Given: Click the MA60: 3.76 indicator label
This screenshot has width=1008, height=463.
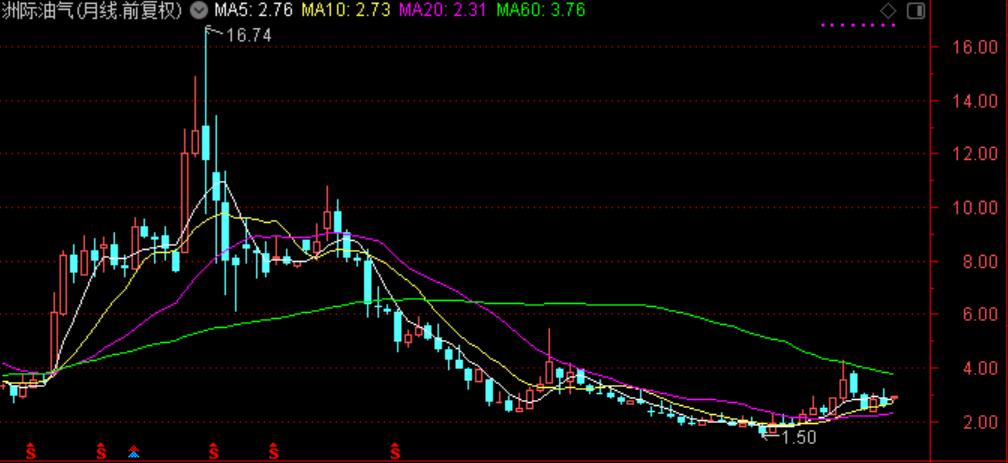Looking at the screenshot, I should pyautogui.click(x=541, y=10).
